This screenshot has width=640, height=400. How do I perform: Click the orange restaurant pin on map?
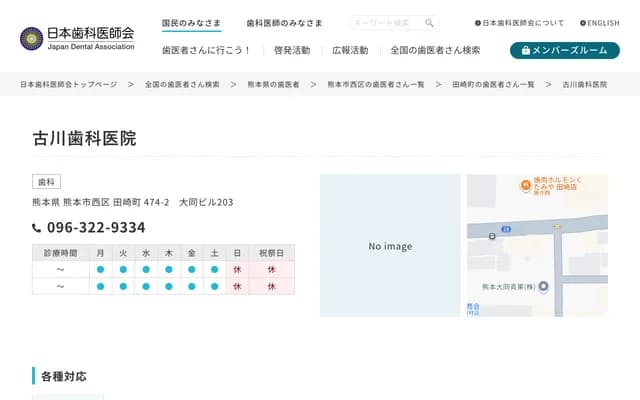524,185
